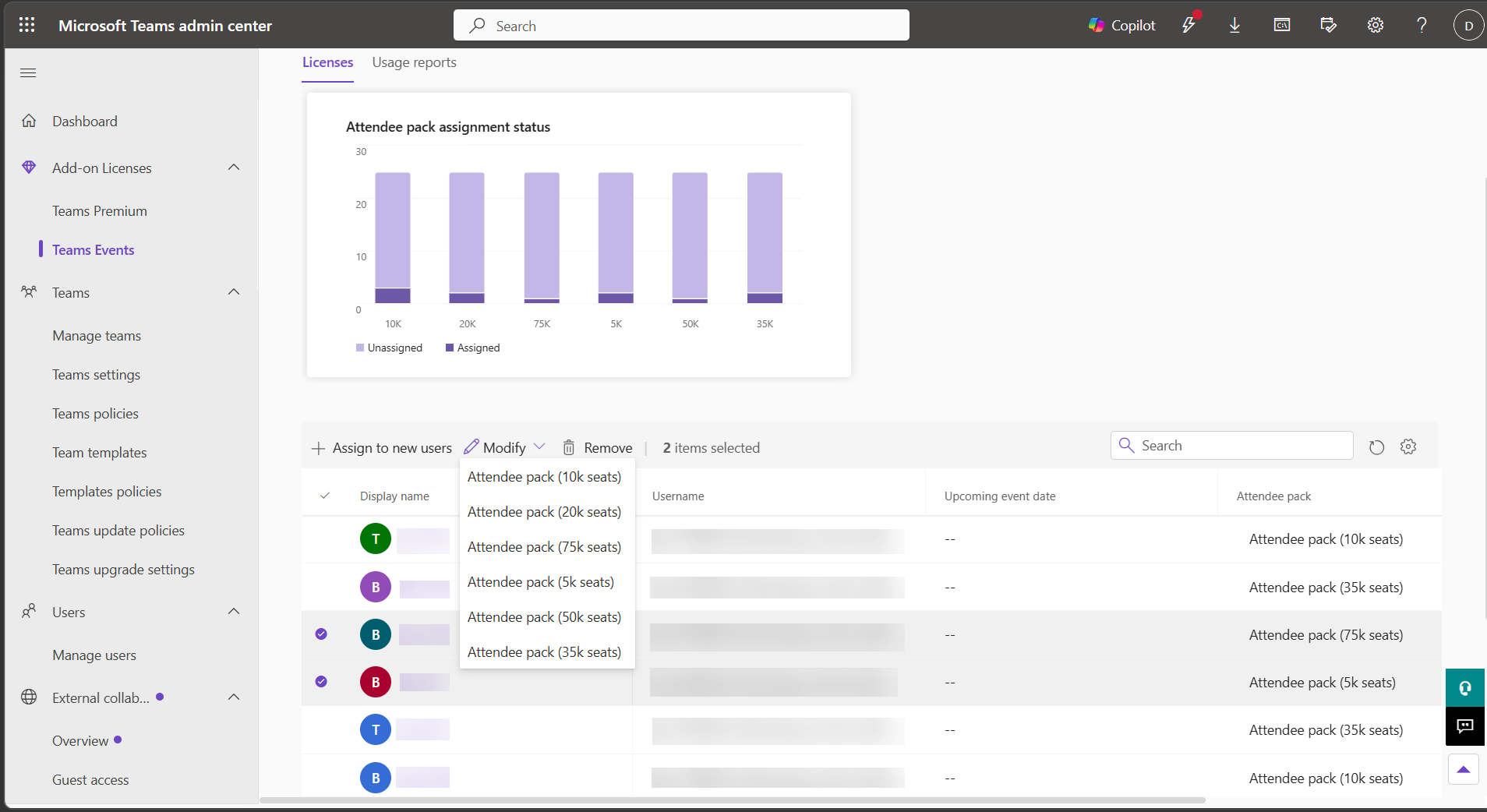The image size is (1487, 812).
Task: Click the Remove trash button
Action: (598, 447)
